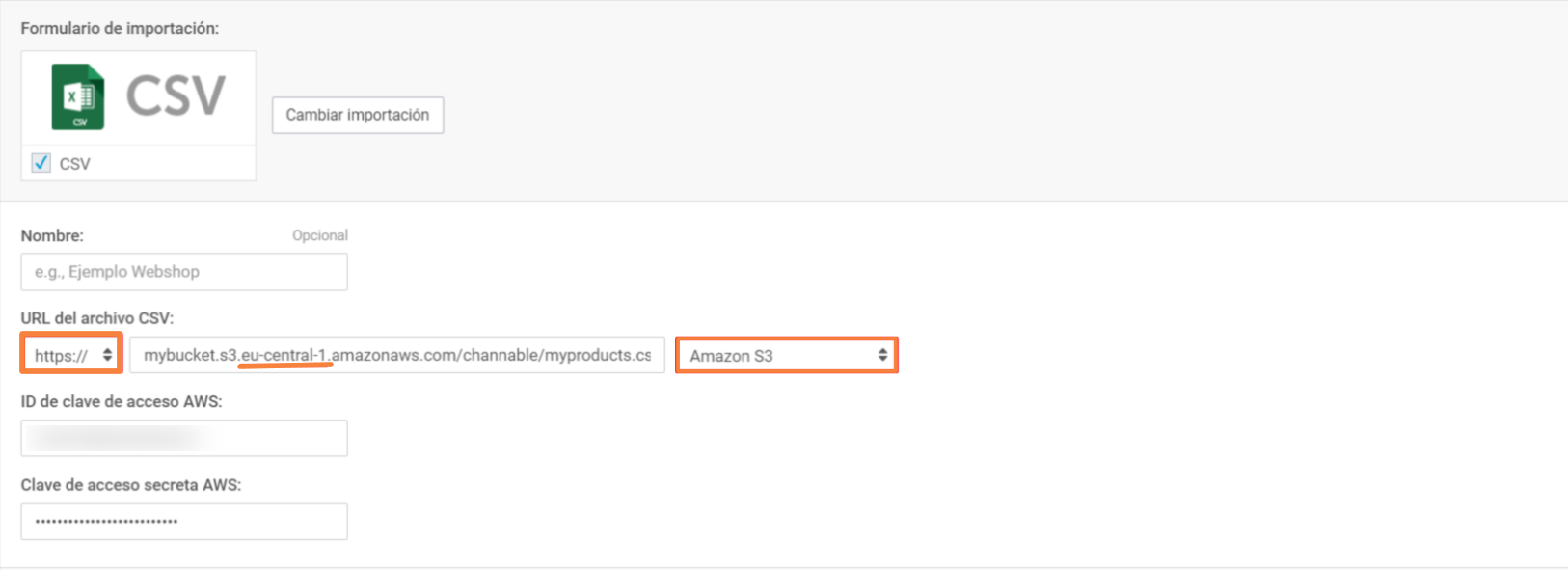Select the ID de clave de acceso AWS field
The width and height of the screenshot is (1568, 570).
click(184, 439)
